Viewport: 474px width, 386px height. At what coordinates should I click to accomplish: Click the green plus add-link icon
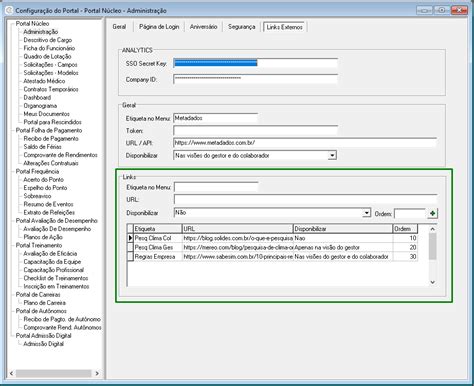click(x=432, y=213)
